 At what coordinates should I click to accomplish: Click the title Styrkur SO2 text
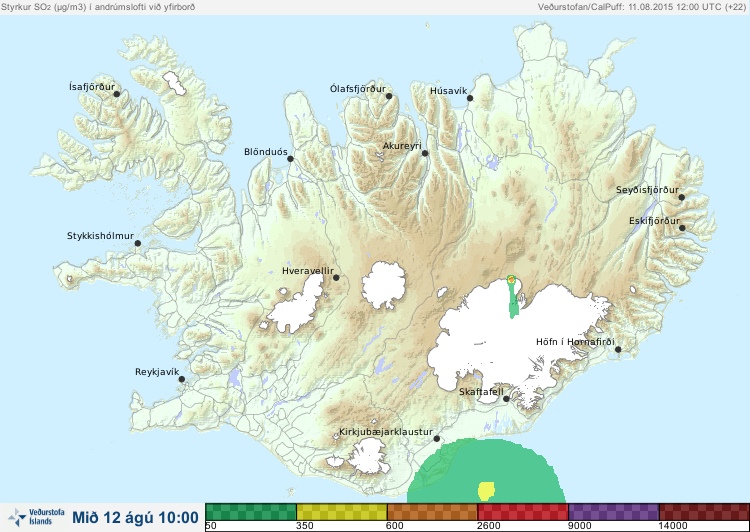point(98,7)
